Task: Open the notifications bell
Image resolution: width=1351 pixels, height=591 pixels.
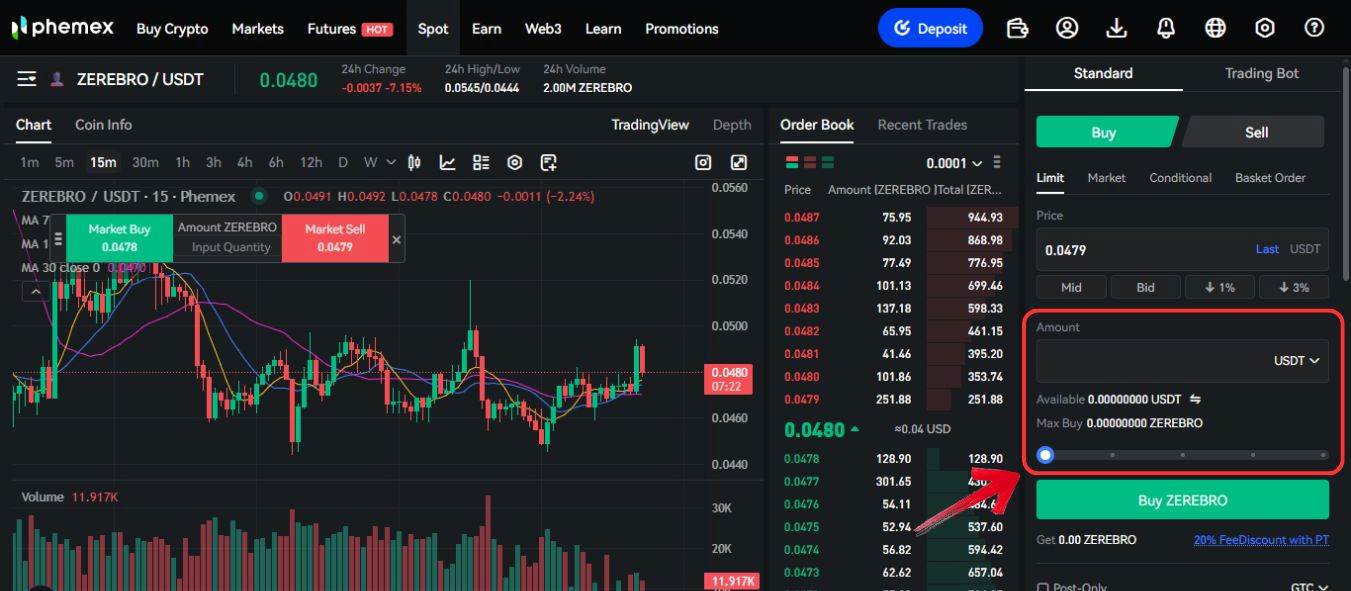Action: tap(1166, 28)
